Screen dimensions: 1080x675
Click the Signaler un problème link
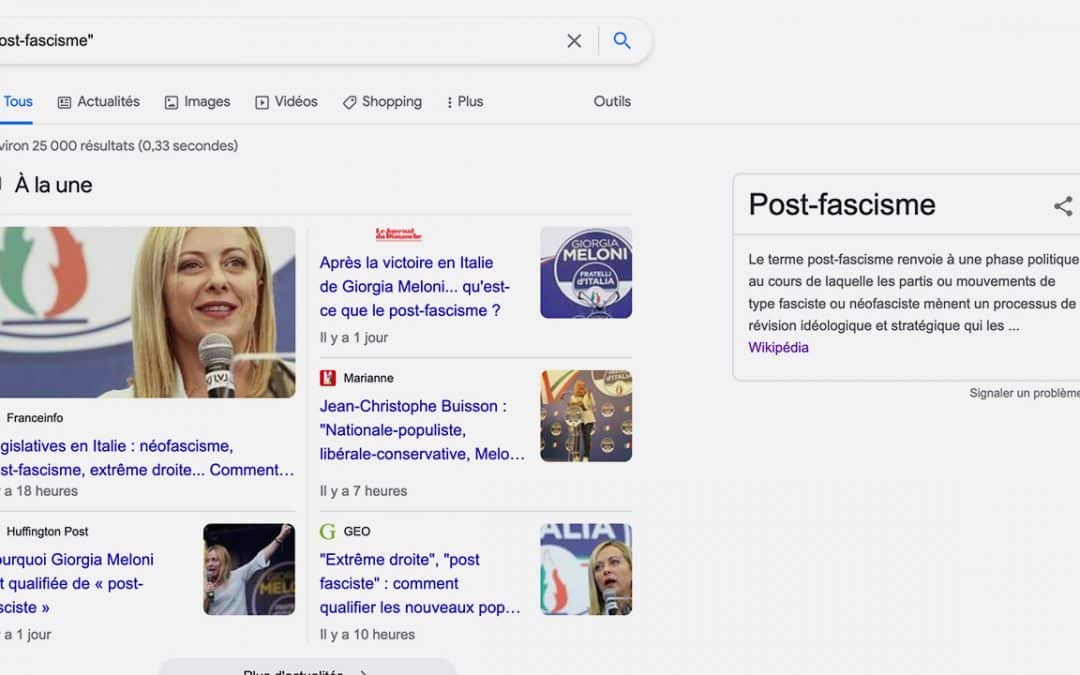[x=1022, y=393]
